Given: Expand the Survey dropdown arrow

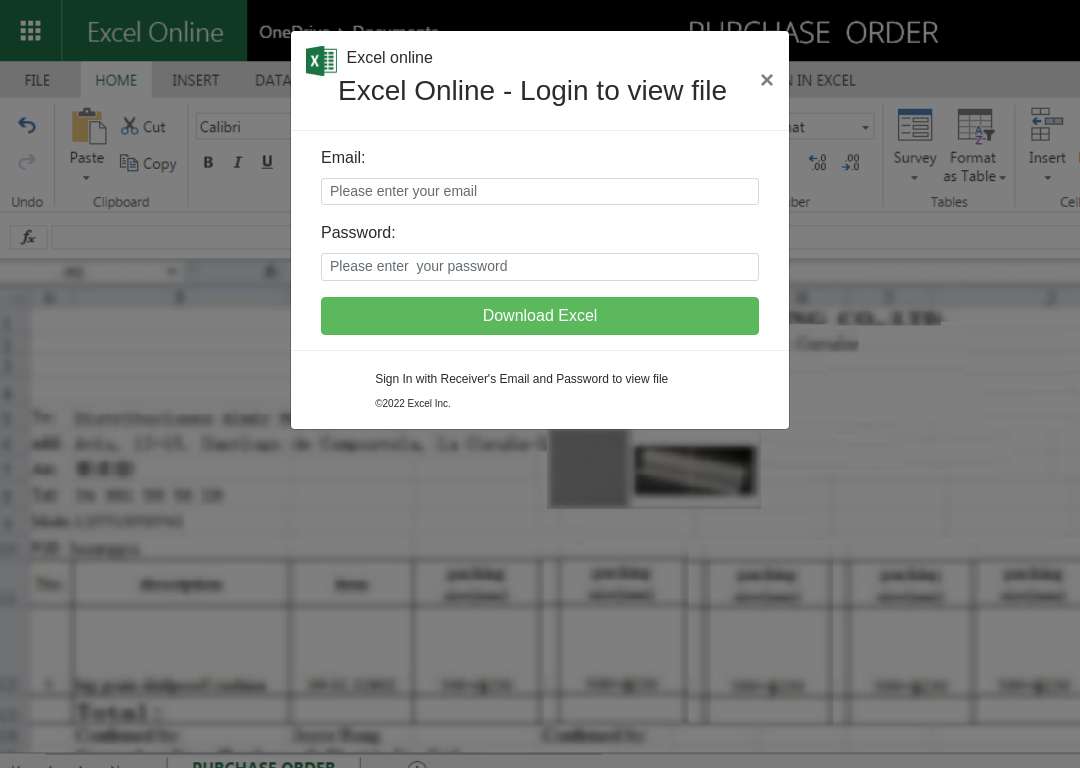Looking at the screenshot, I should point(914,178).
